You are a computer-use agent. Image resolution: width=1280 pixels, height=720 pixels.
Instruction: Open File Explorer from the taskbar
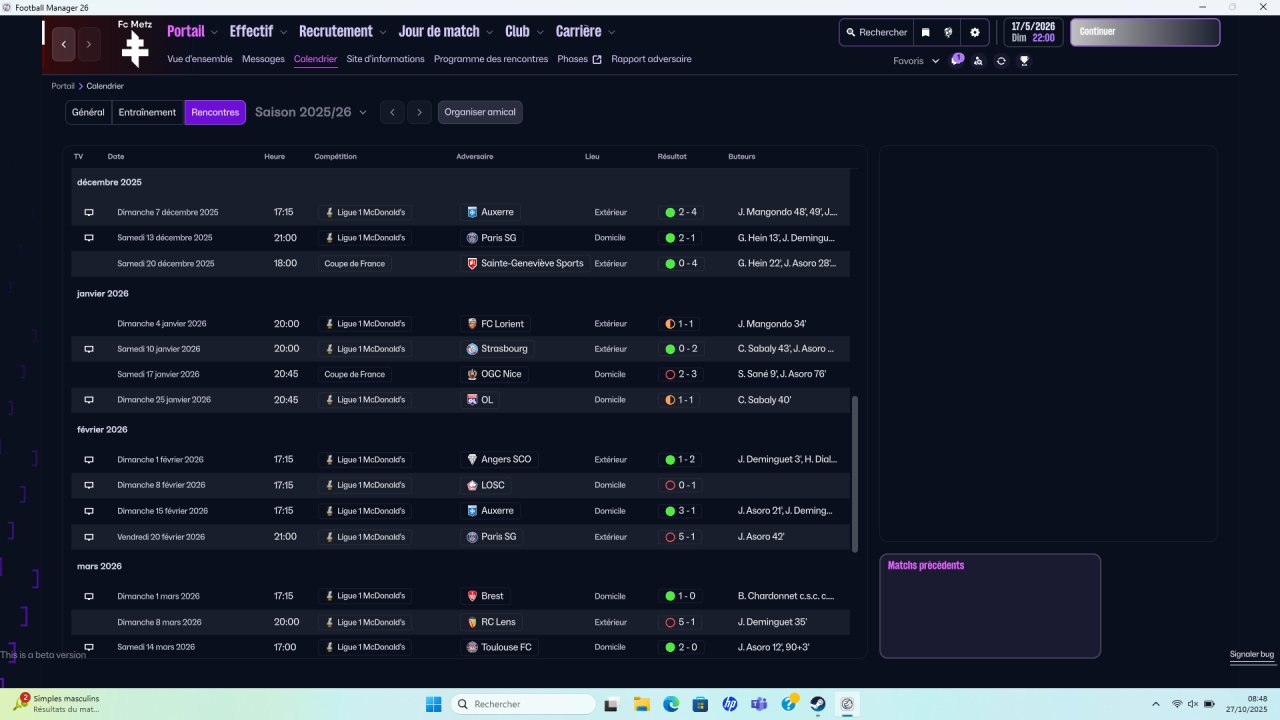642,704
